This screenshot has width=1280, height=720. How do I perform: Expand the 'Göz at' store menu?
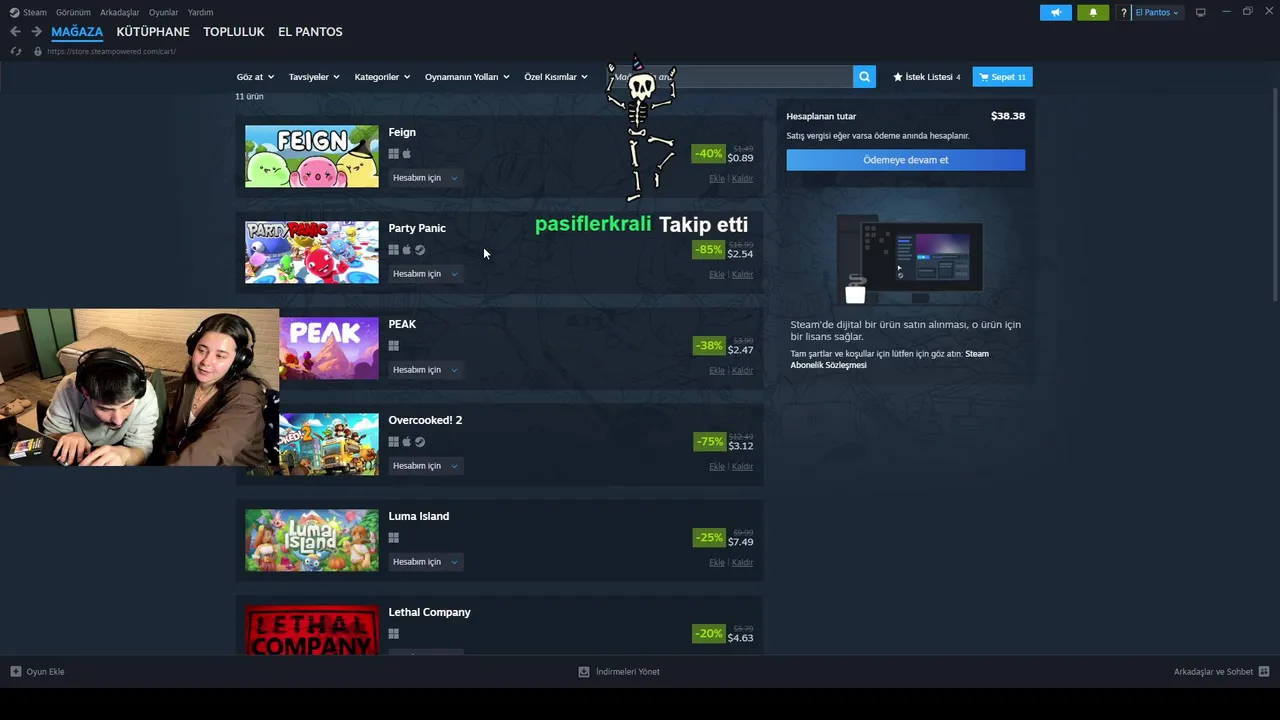[x=255, y=77]
